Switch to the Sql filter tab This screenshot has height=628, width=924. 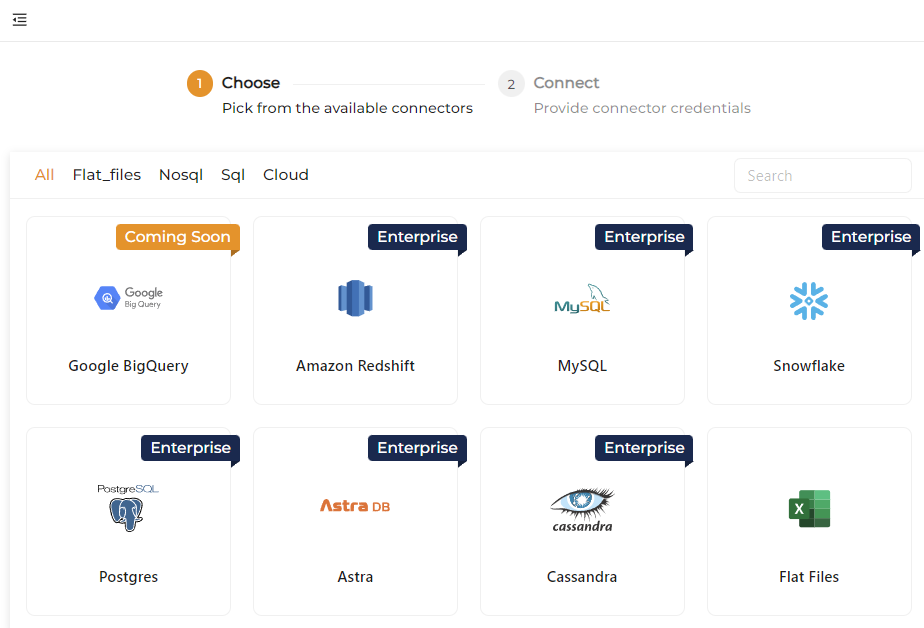coord(232,174)
